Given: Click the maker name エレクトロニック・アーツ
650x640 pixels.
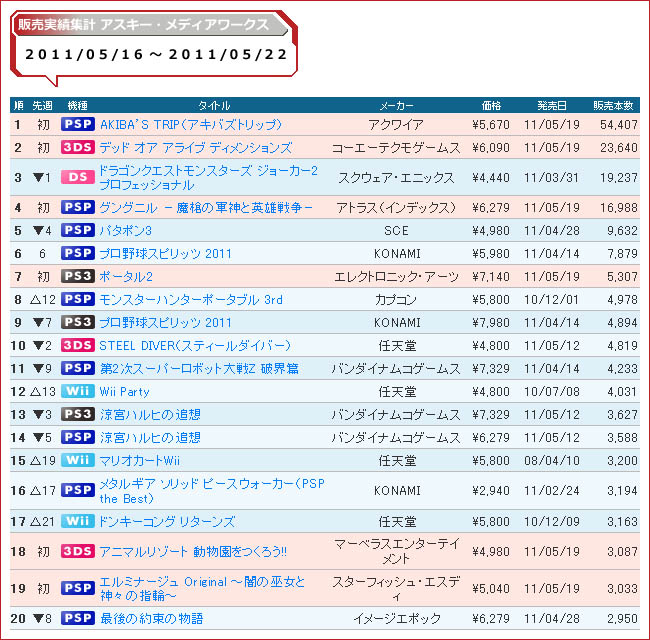Looking at the screenshot, I should pos(396,276).
